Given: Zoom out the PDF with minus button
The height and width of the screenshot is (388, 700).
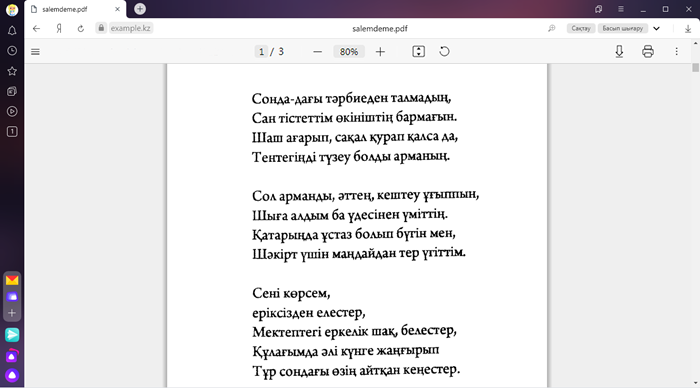Looking at the screenshot, I should (317, 52).
